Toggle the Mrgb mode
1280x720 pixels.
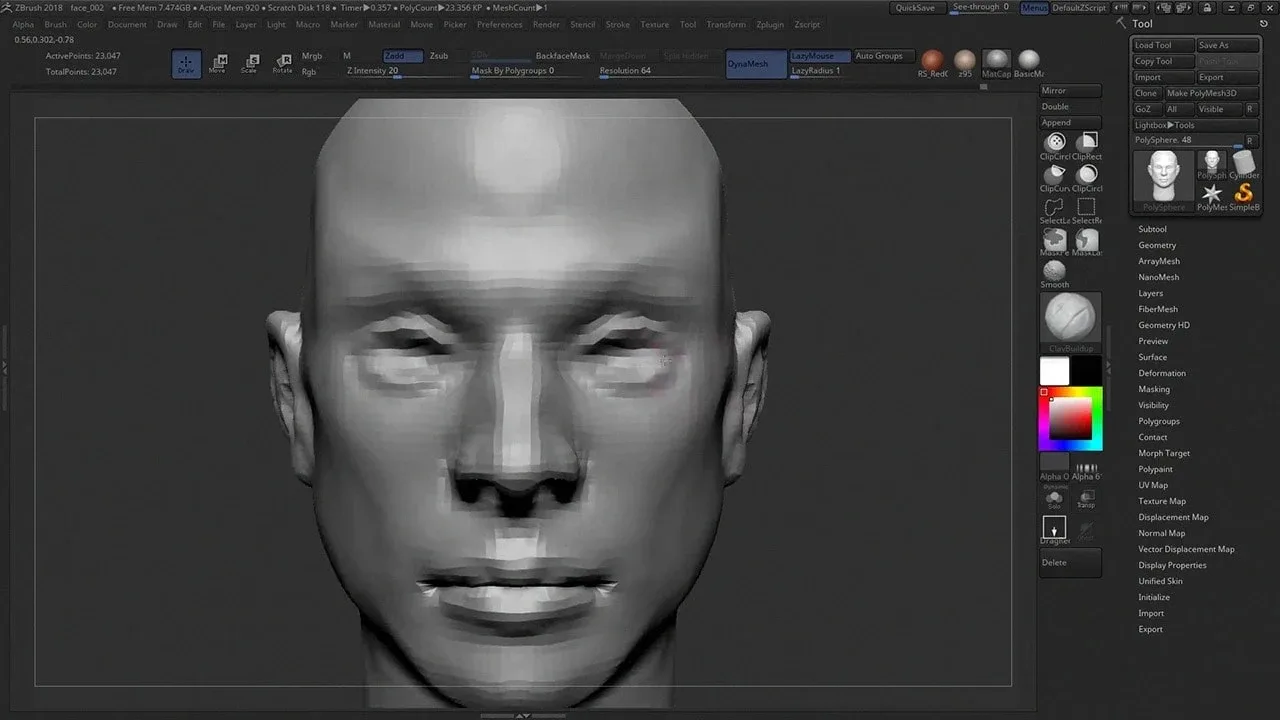312,56
